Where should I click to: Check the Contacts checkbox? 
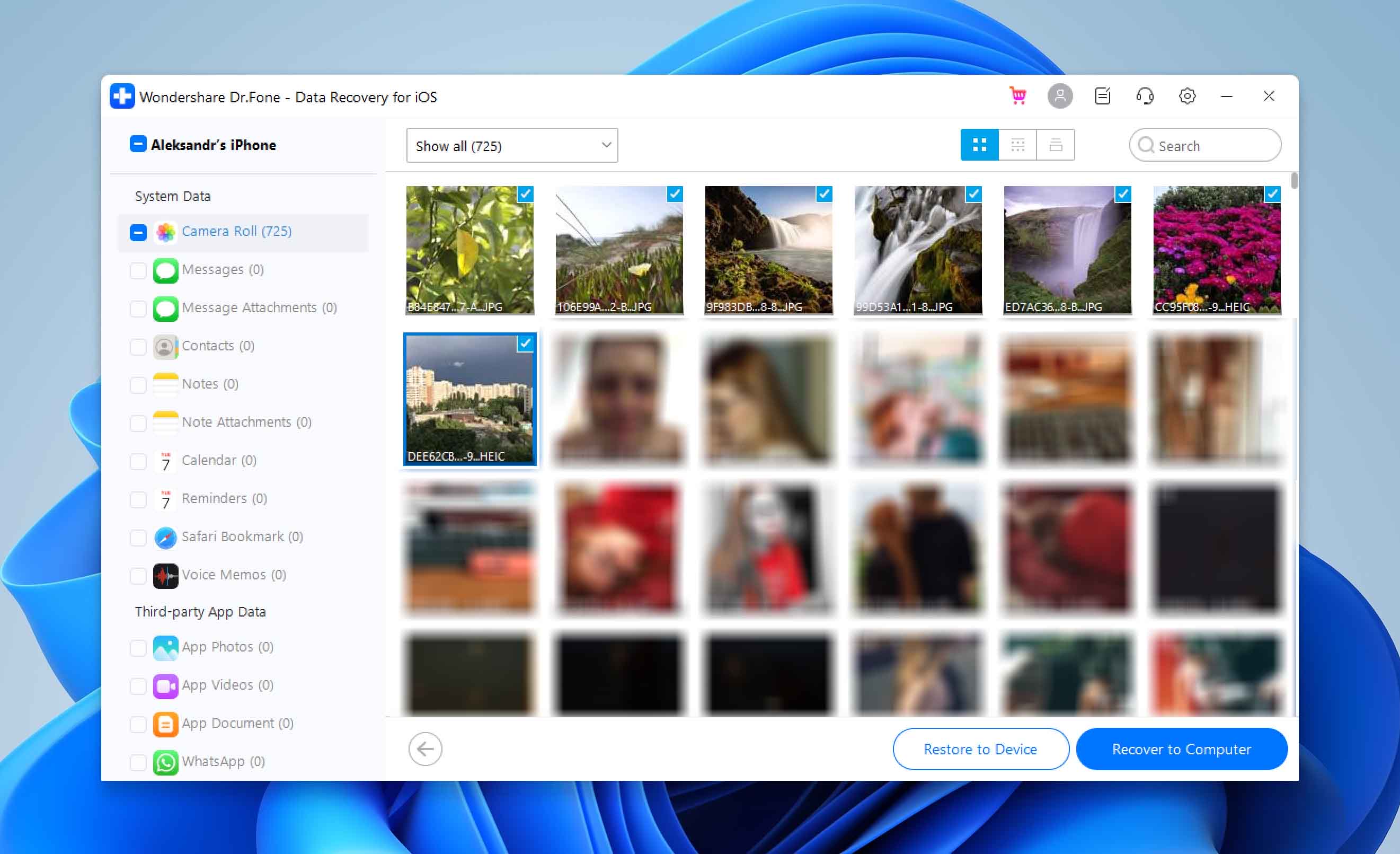(x=138, y=346)
